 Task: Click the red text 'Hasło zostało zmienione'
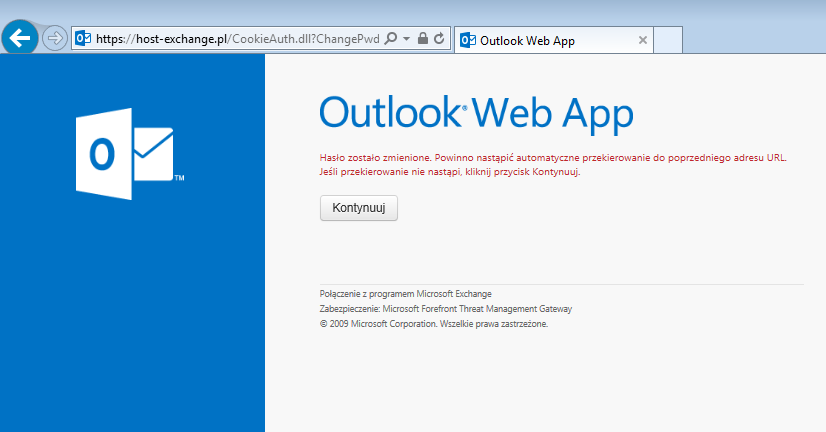click(x=376, y=158)
